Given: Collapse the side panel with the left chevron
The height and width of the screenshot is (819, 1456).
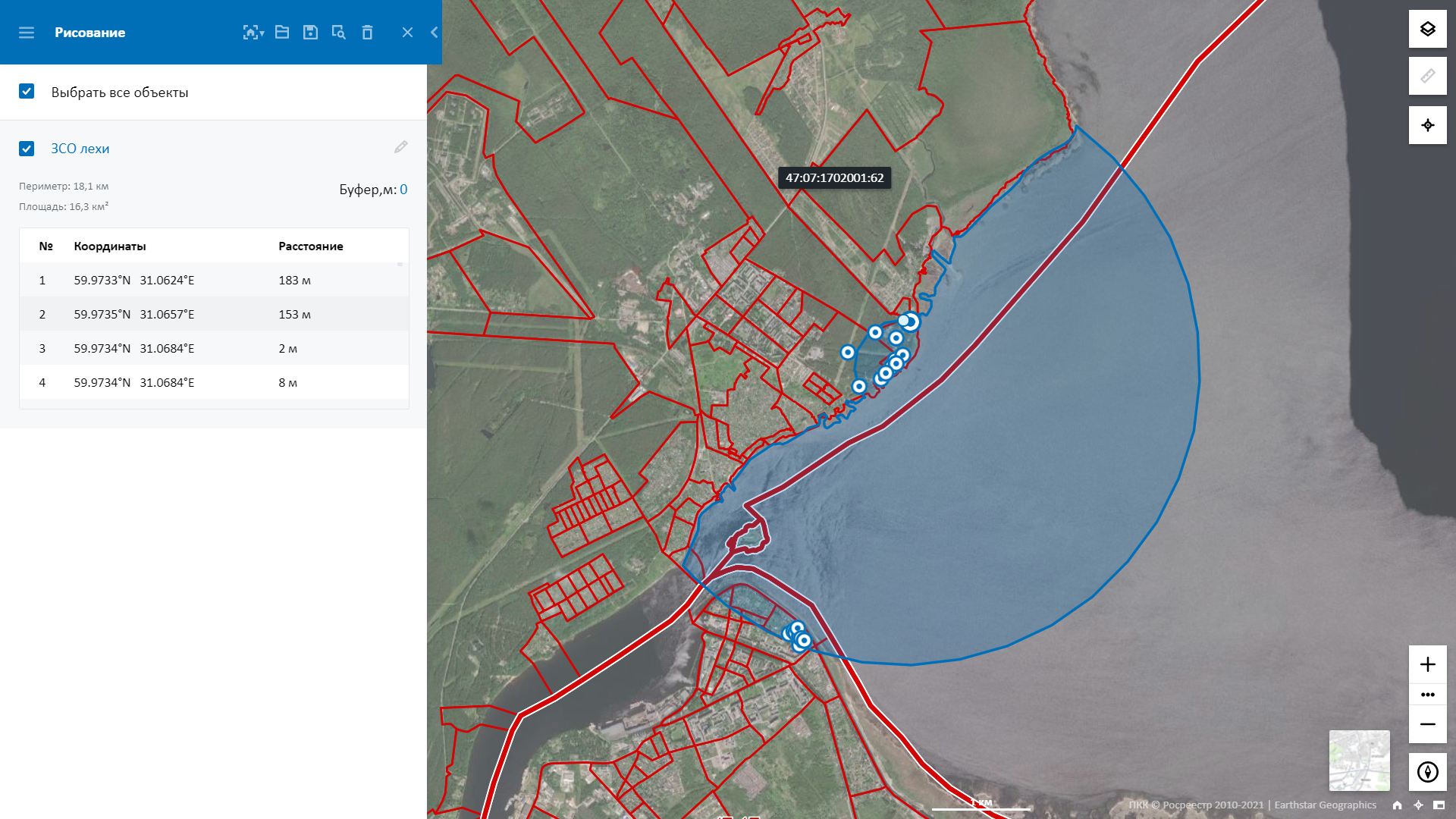Looking at the screenshot, I should [x=434, y=33].
